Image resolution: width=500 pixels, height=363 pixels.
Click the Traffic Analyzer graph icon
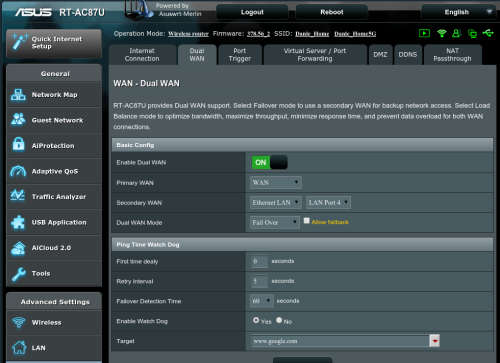click(x=18, y=196)
